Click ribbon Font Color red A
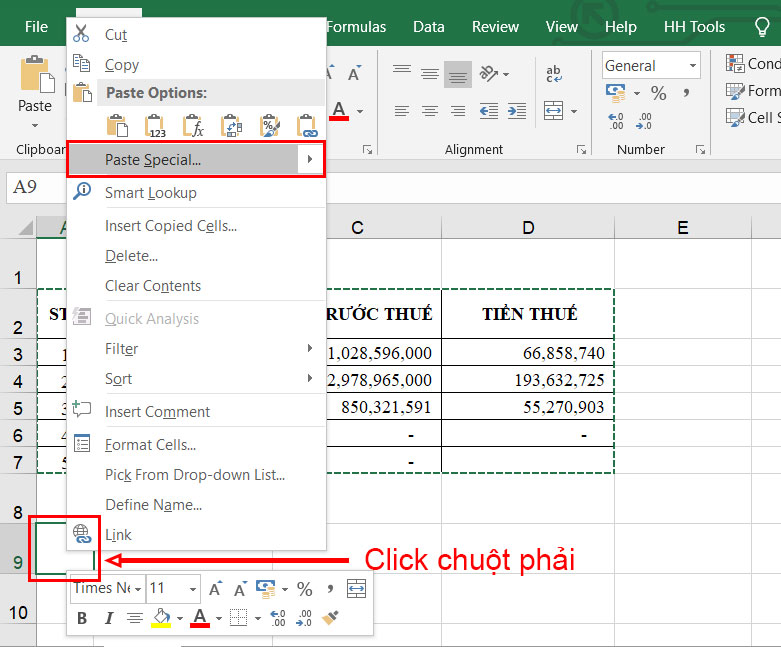 click(x=339, y=111)
